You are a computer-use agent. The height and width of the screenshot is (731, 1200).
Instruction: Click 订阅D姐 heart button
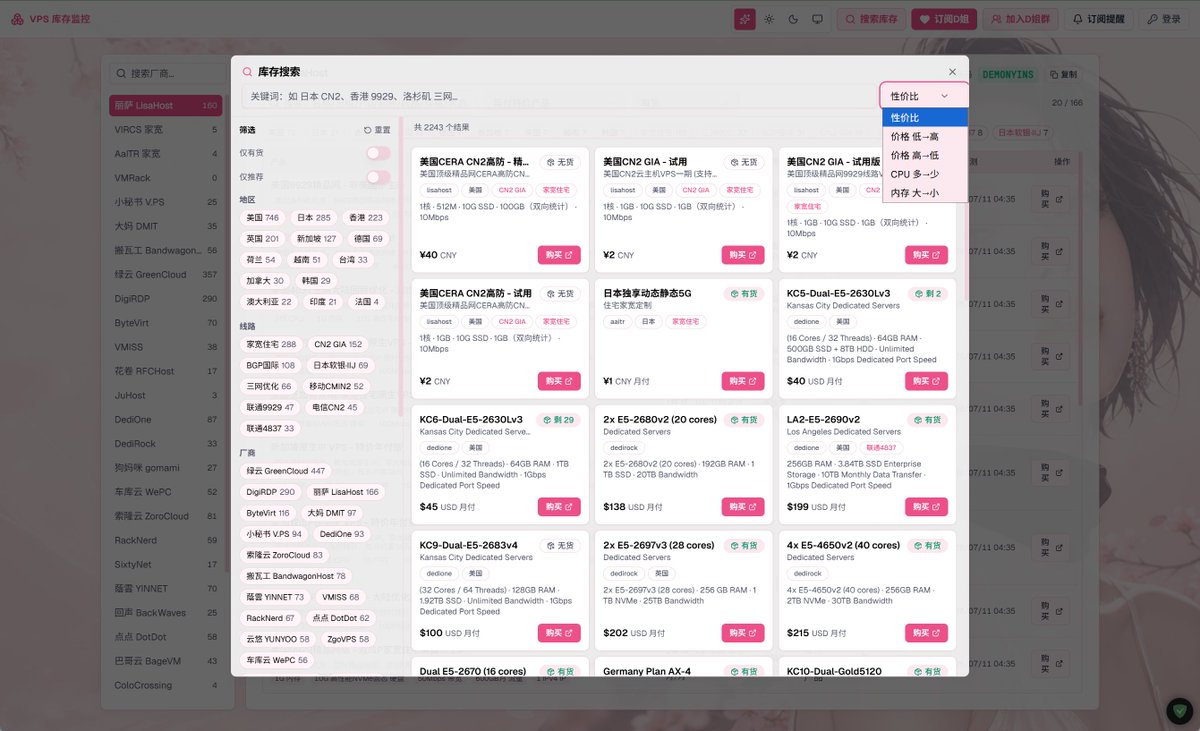coord(944,19)
